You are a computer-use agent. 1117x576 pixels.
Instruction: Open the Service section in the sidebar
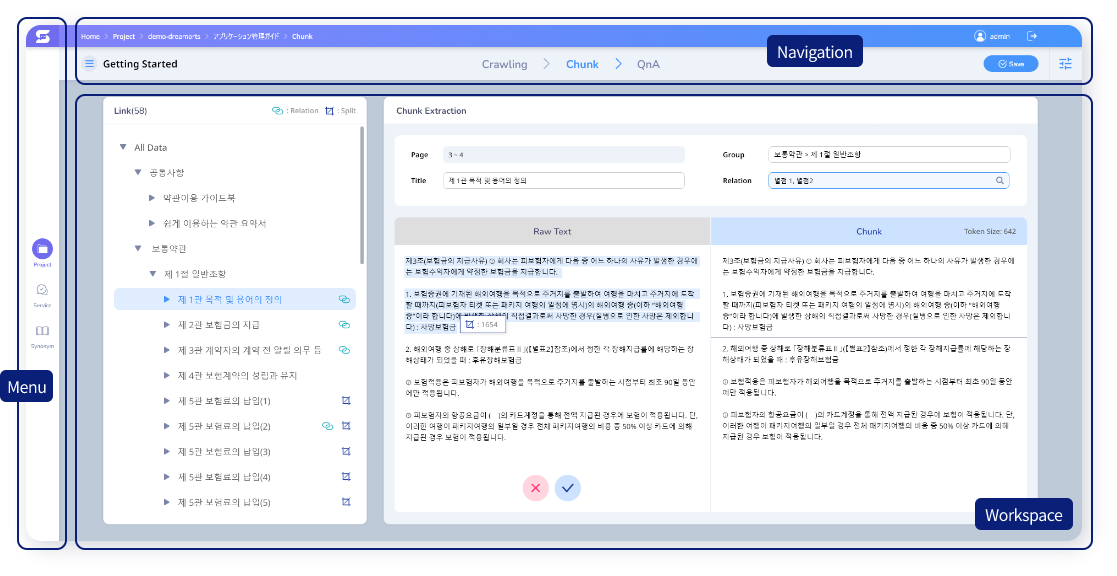click(42, 292)
